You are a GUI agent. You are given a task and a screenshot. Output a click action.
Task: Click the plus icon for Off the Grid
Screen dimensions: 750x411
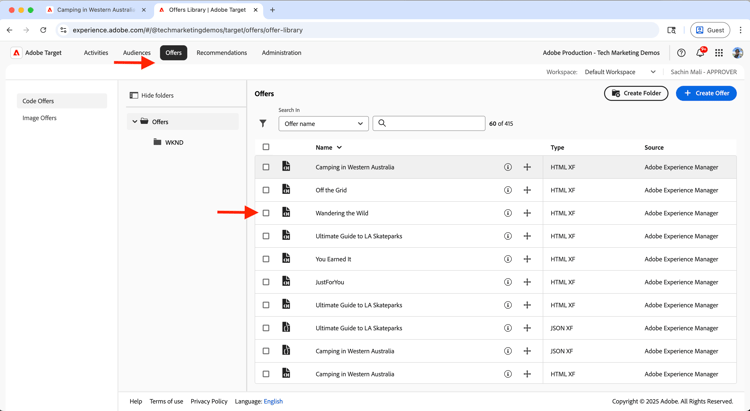pos(527,190)
